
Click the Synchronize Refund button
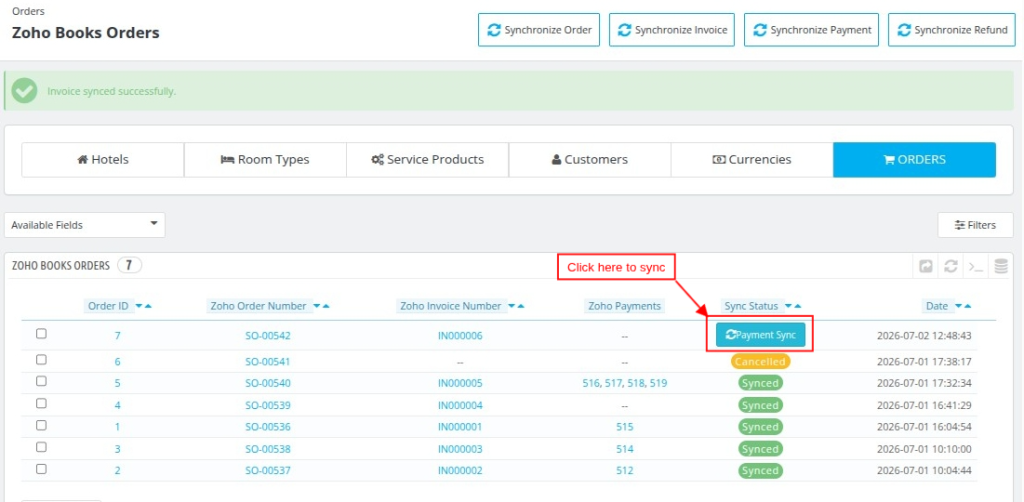click(952, 30)
